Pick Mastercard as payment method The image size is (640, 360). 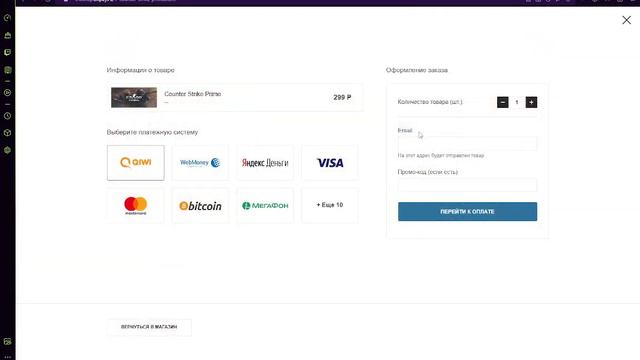136,206
